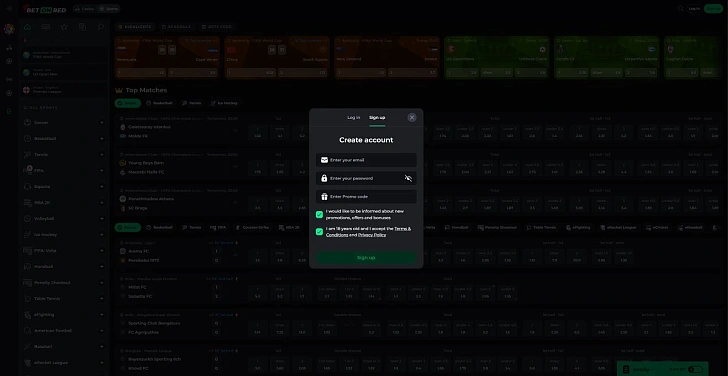Click the green Sign up submit button
728x376 pixels.
[366, 258]
